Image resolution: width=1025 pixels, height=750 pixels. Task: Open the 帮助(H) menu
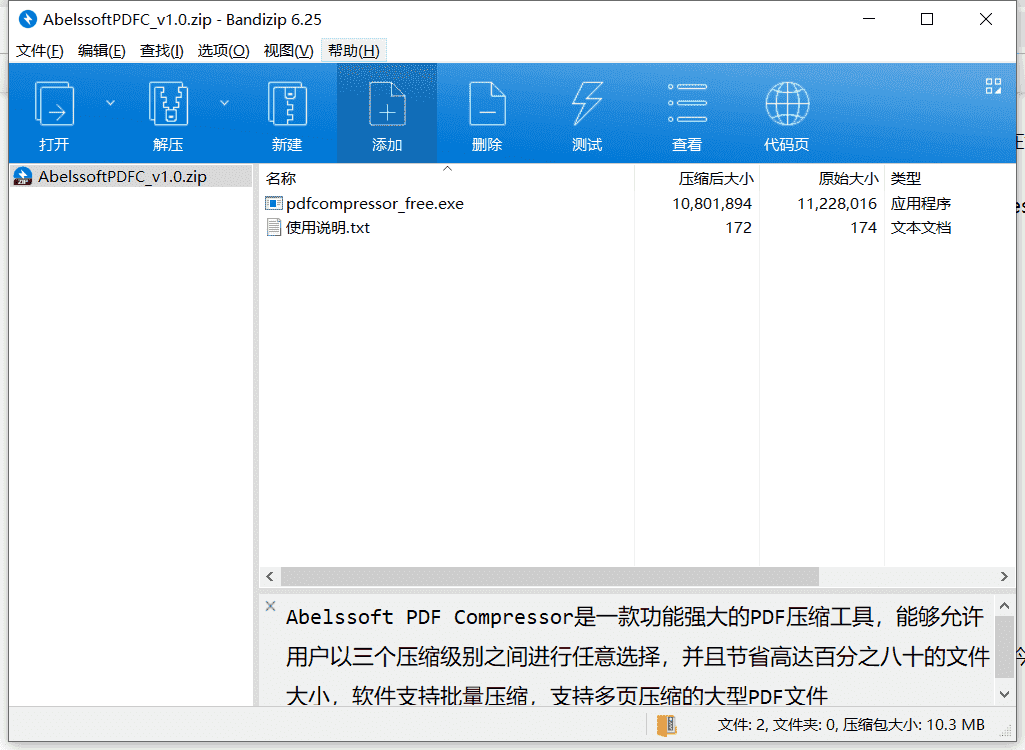tap(354, 50)
